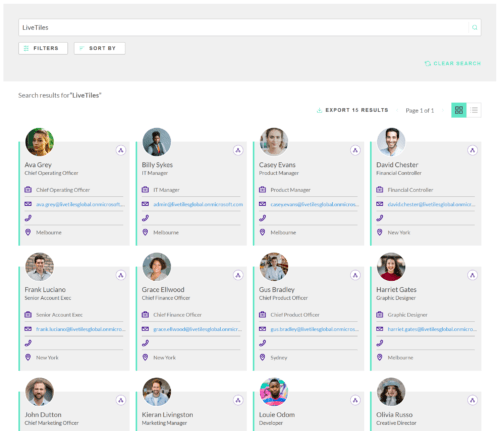Screen dimensions: 500x431
Task: Open David Chester's profile photo
Action: click(x=391, y=142)
